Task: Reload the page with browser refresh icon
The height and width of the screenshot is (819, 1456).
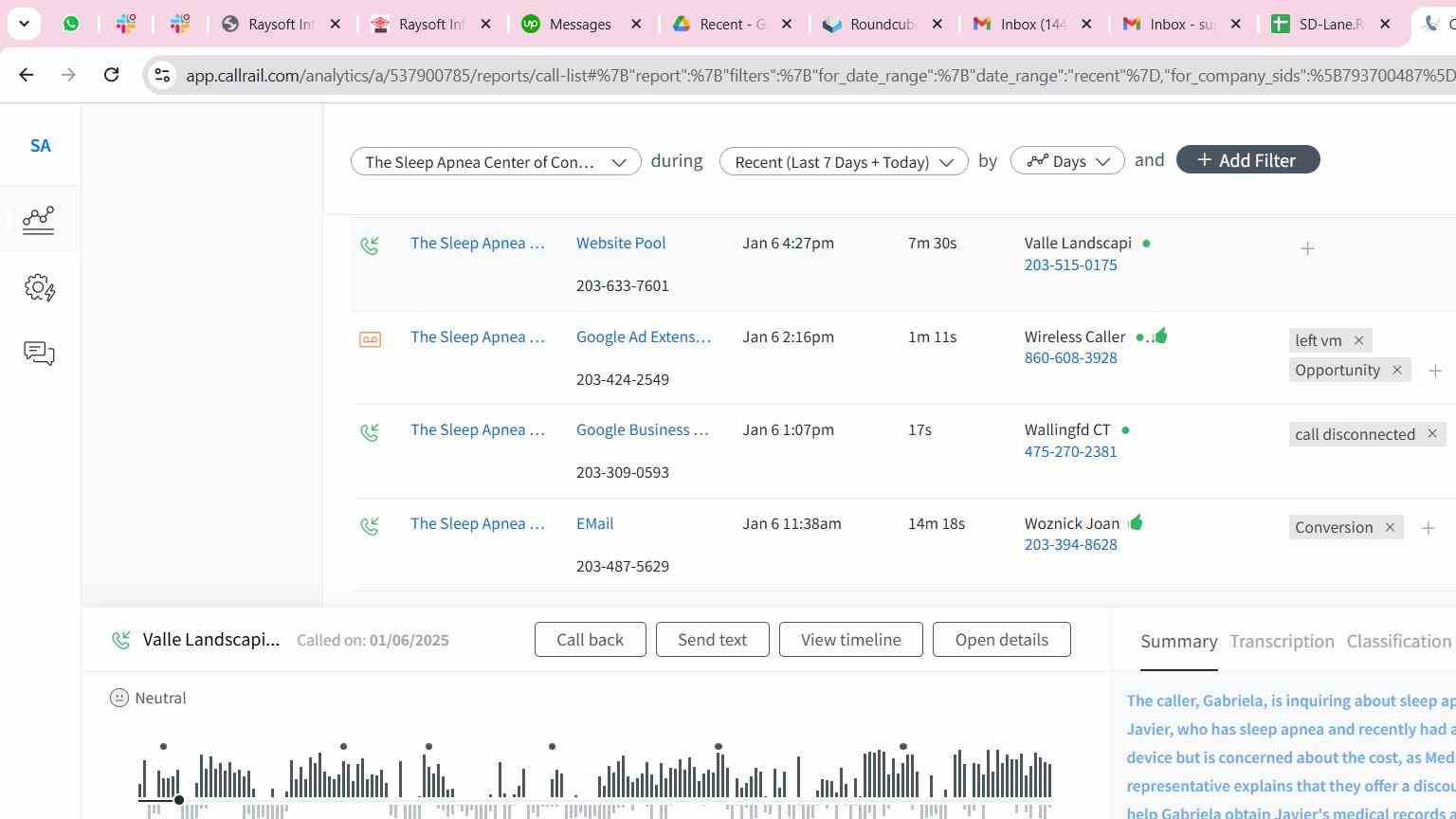Action: pos(111,75)
